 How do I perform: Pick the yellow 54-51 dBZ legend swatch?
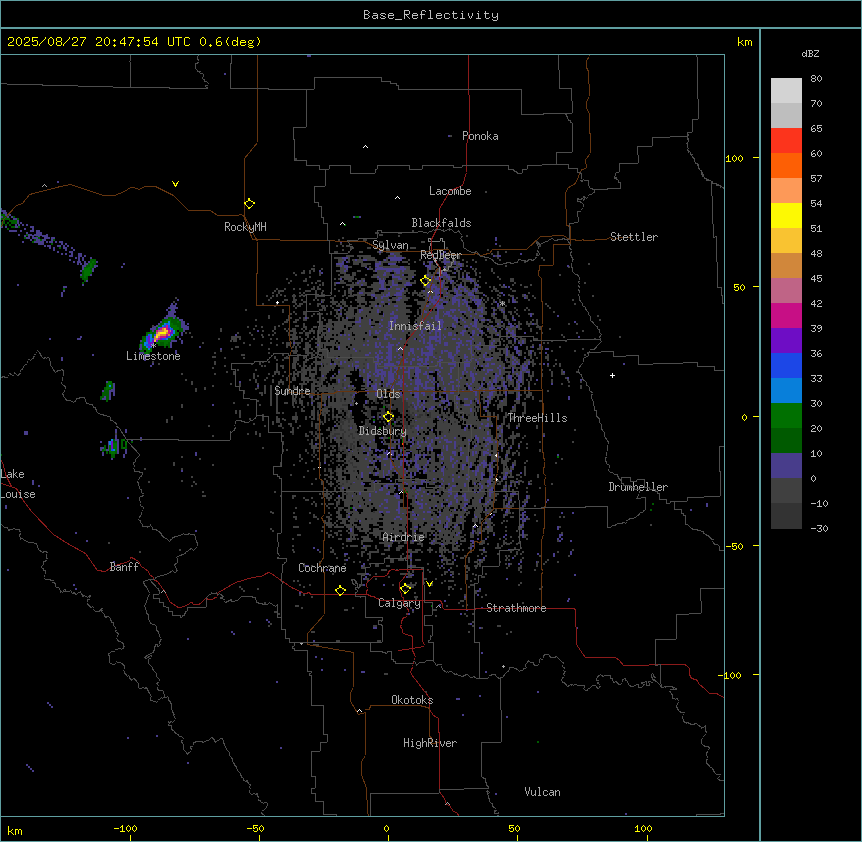click(786, 215)
